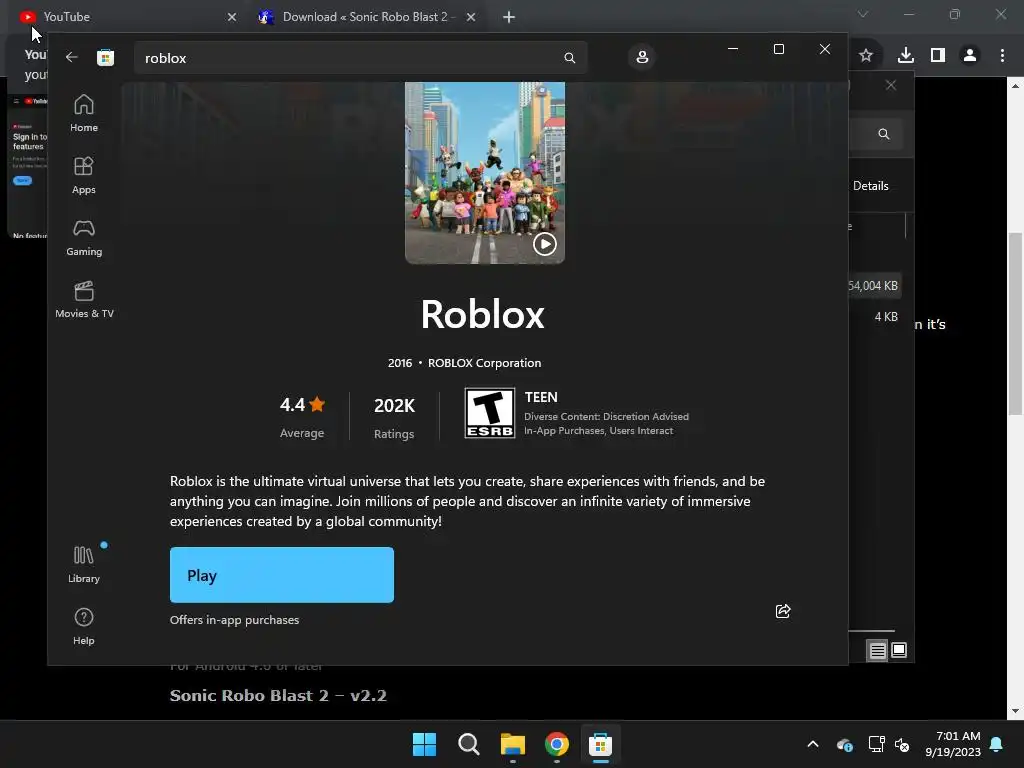Open Chrome three-dot menu
This screenshot has width=1024, height=768.
(x=1002, y=56)
